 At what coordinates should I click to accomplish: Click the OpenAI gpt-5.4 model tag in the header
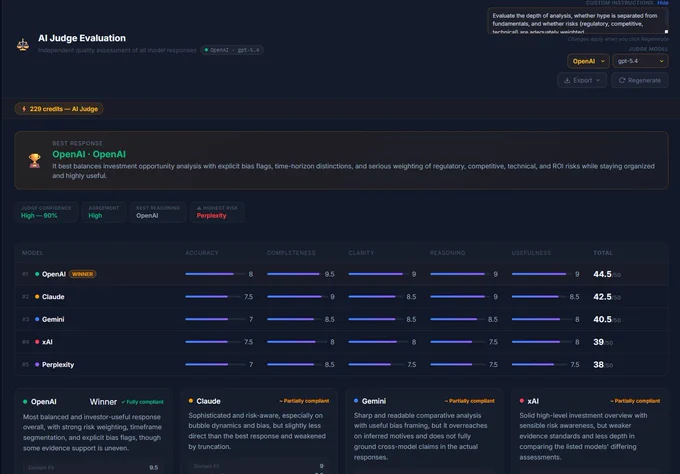[x=232, y=50]
